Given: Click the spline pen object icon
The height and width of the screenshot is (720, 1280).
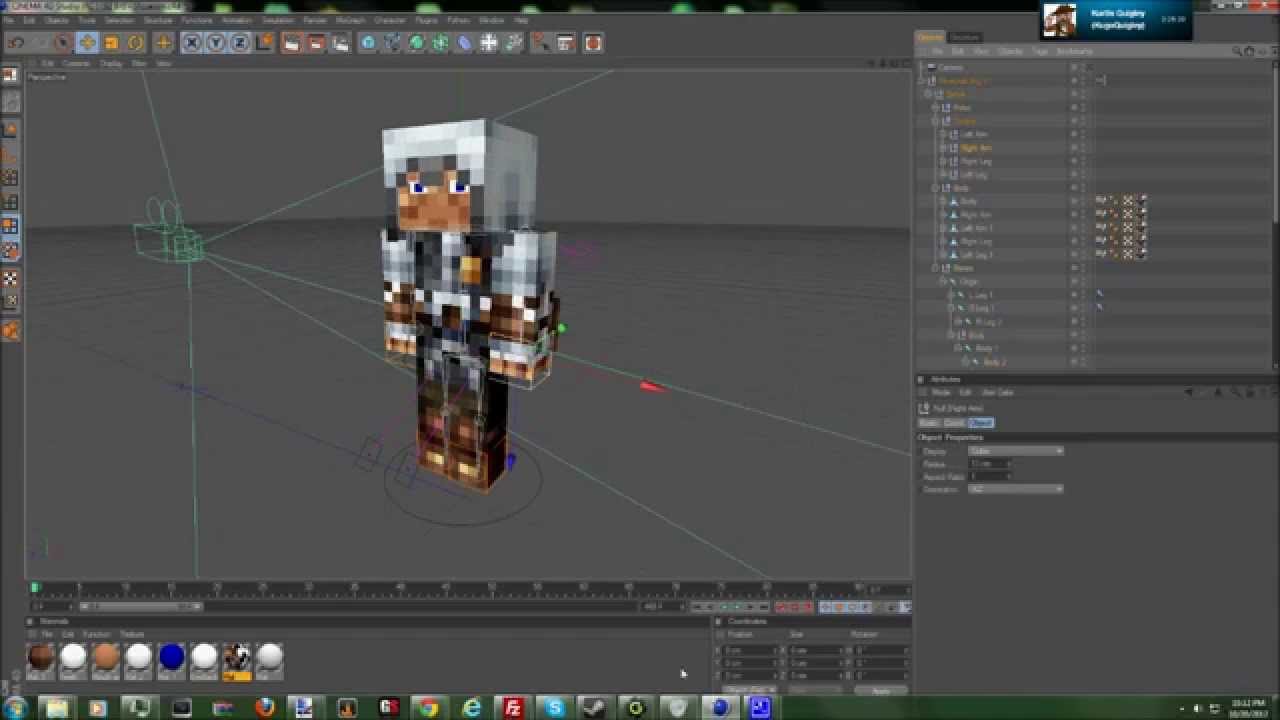Looking at the screenshot, I should (x=392, y=43).
